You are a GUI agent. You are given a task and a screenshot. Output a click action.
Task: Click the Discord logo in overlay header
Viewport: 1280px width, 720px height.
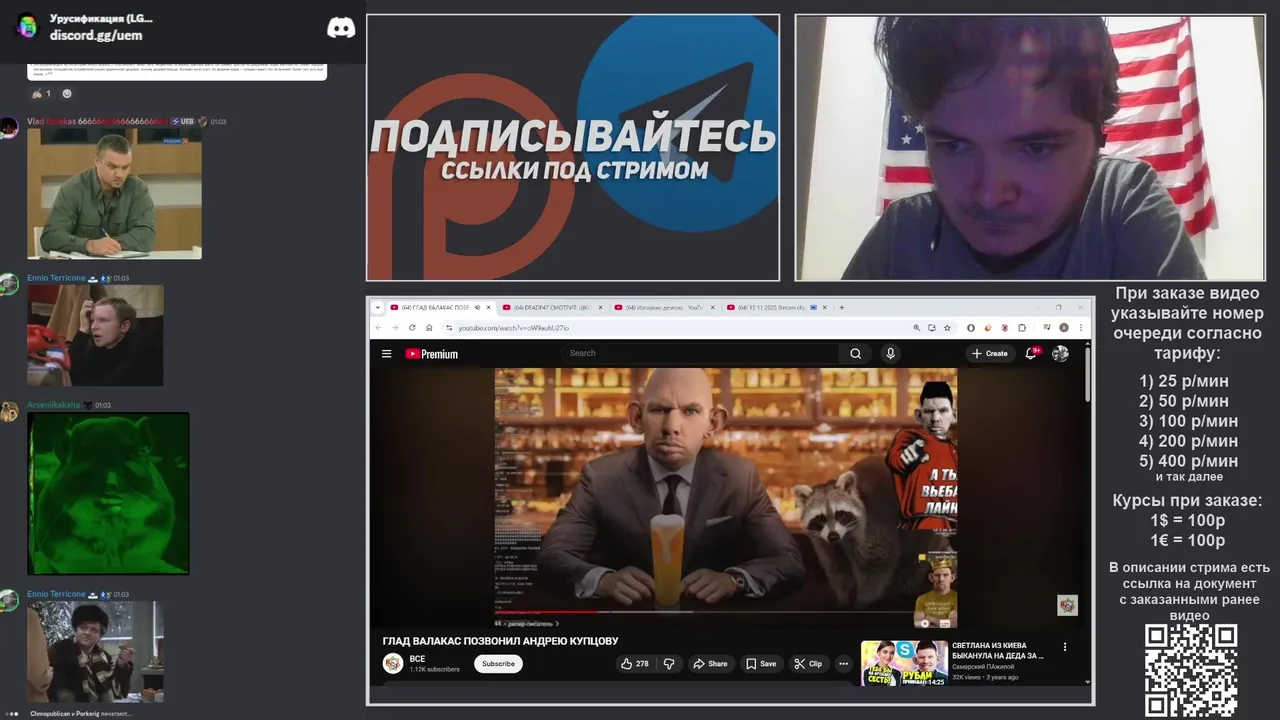[341, 27]
